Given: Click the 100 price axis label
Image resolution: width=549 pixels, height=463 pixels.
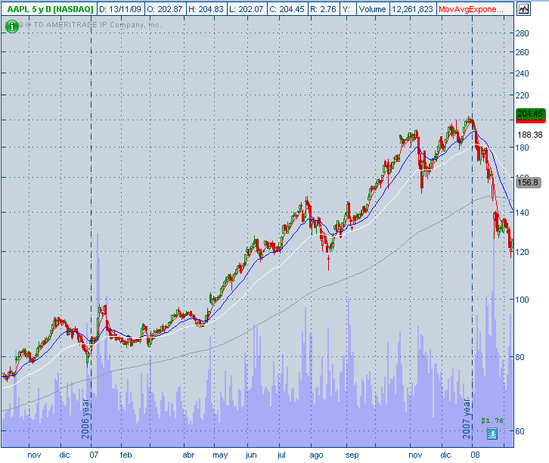Looking at the screenshot, I should (x=522, y=300).
